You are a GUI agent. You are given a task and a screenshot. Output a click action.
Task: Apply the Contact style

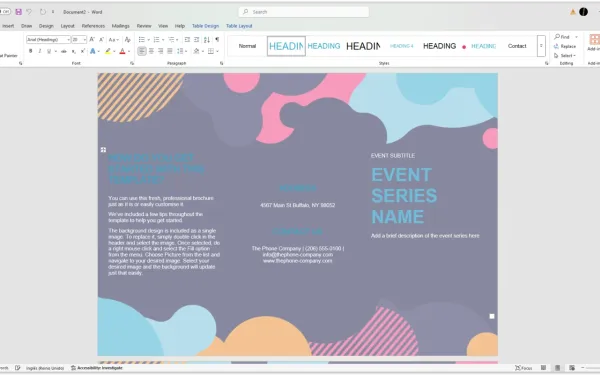517,46
